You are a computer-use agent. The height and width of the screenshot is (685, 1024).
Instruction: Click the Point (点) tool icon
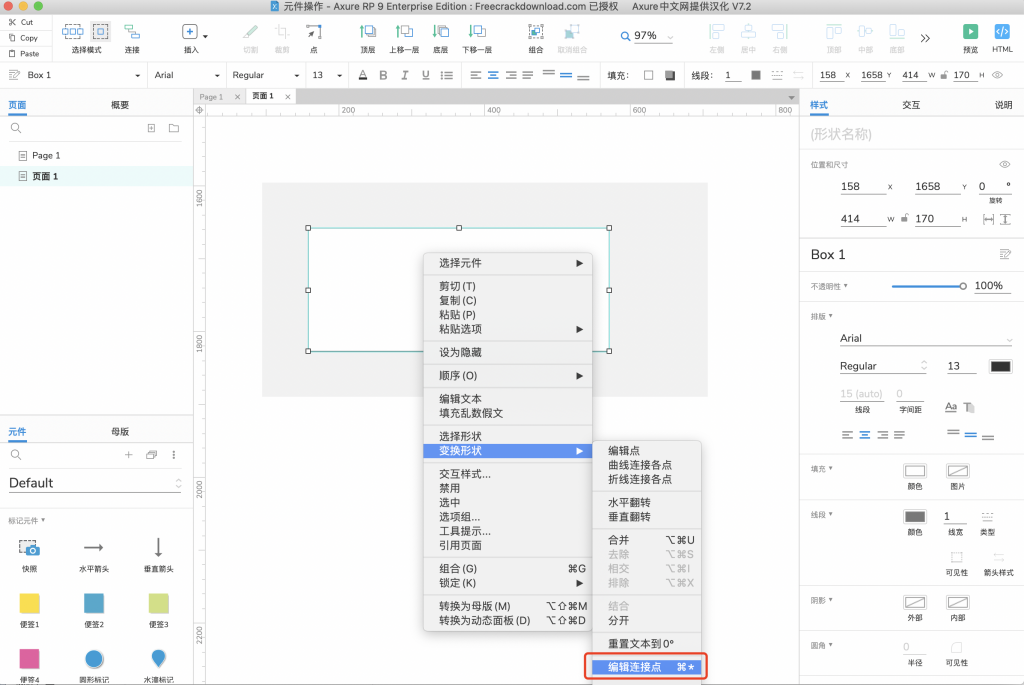[x=313, y=32]
